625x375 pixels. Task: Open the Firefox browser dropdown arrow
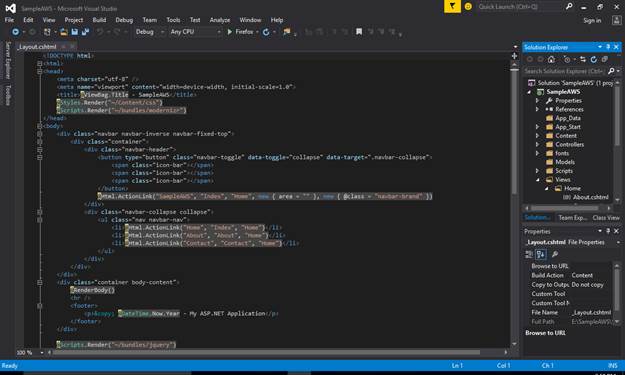point(257,32)
